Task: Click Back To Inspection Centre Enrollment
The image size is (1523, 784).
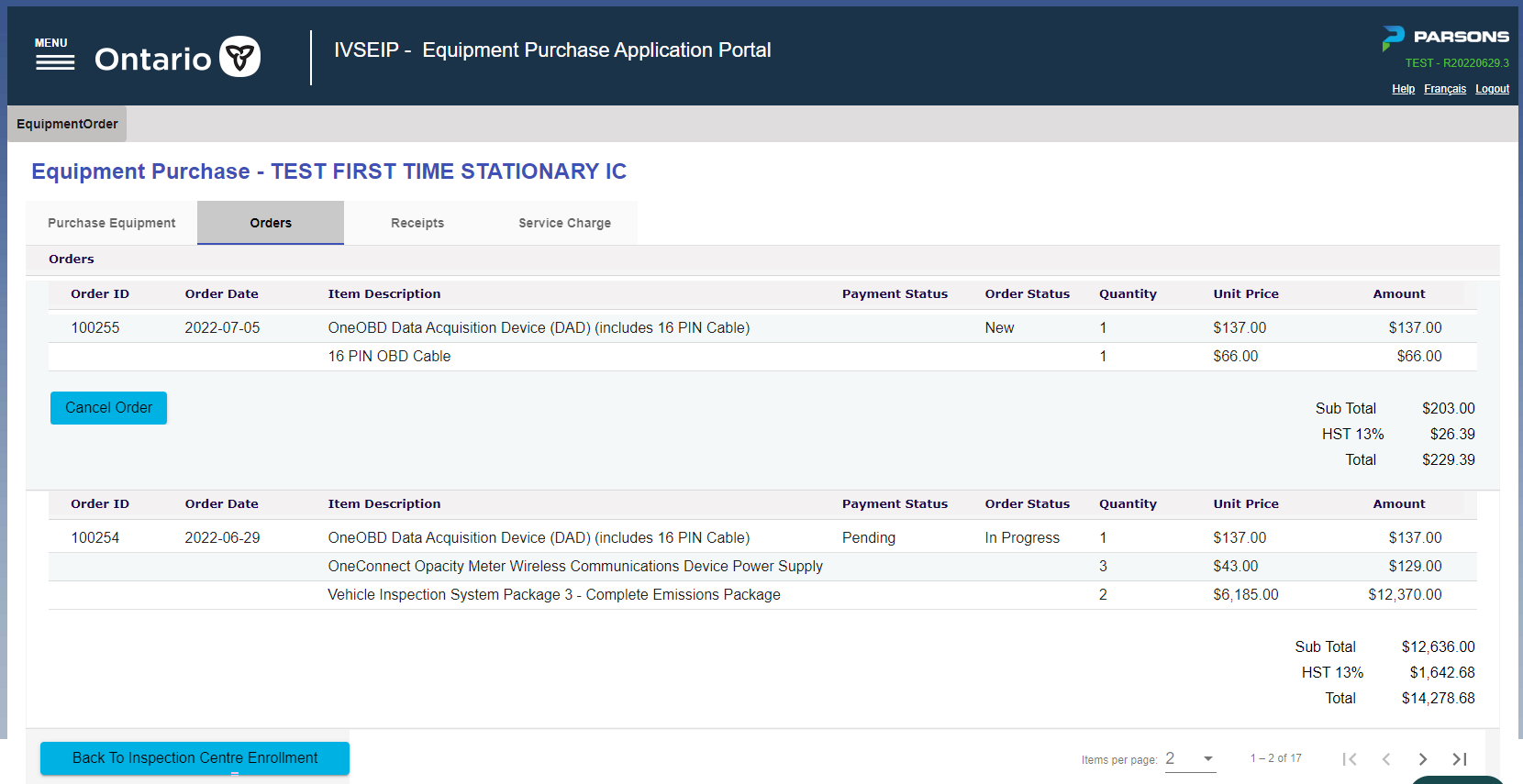Action: pos(195,758)
